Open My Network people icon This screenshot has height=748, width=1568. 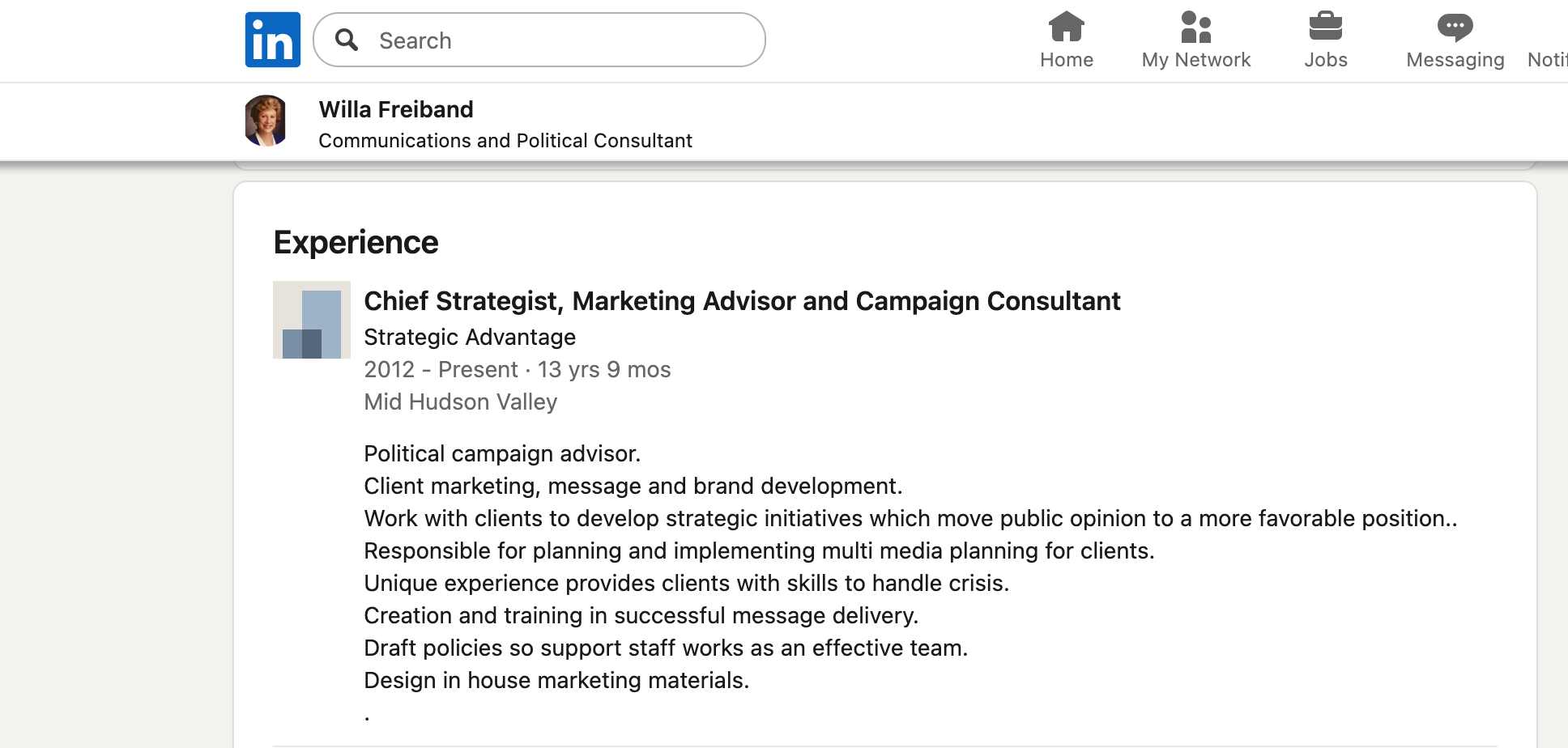pyautogui.click(x=1195, y=28)
